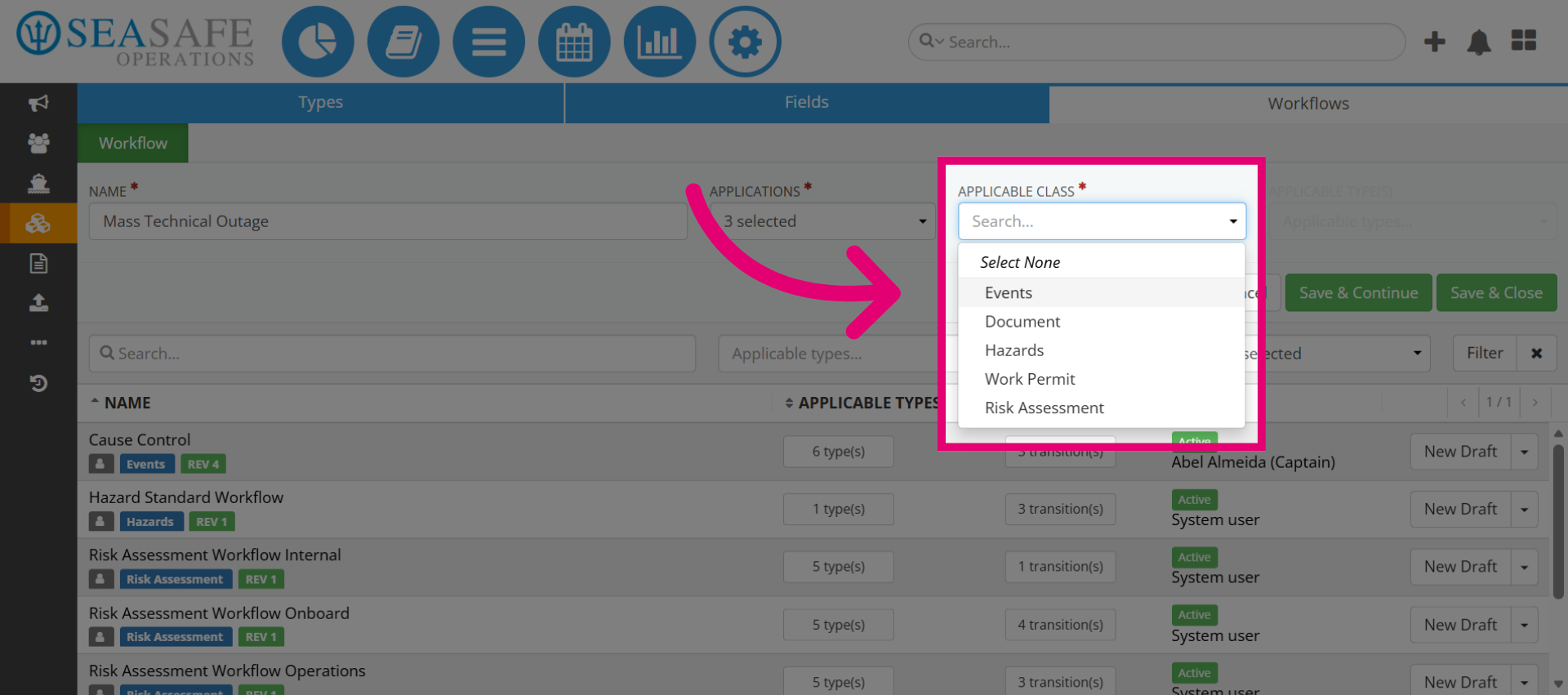Open the ellipsis more sidebar icon
Image resolution: width=1568 pixels, height=695 pixels.
tap(38, 342)
